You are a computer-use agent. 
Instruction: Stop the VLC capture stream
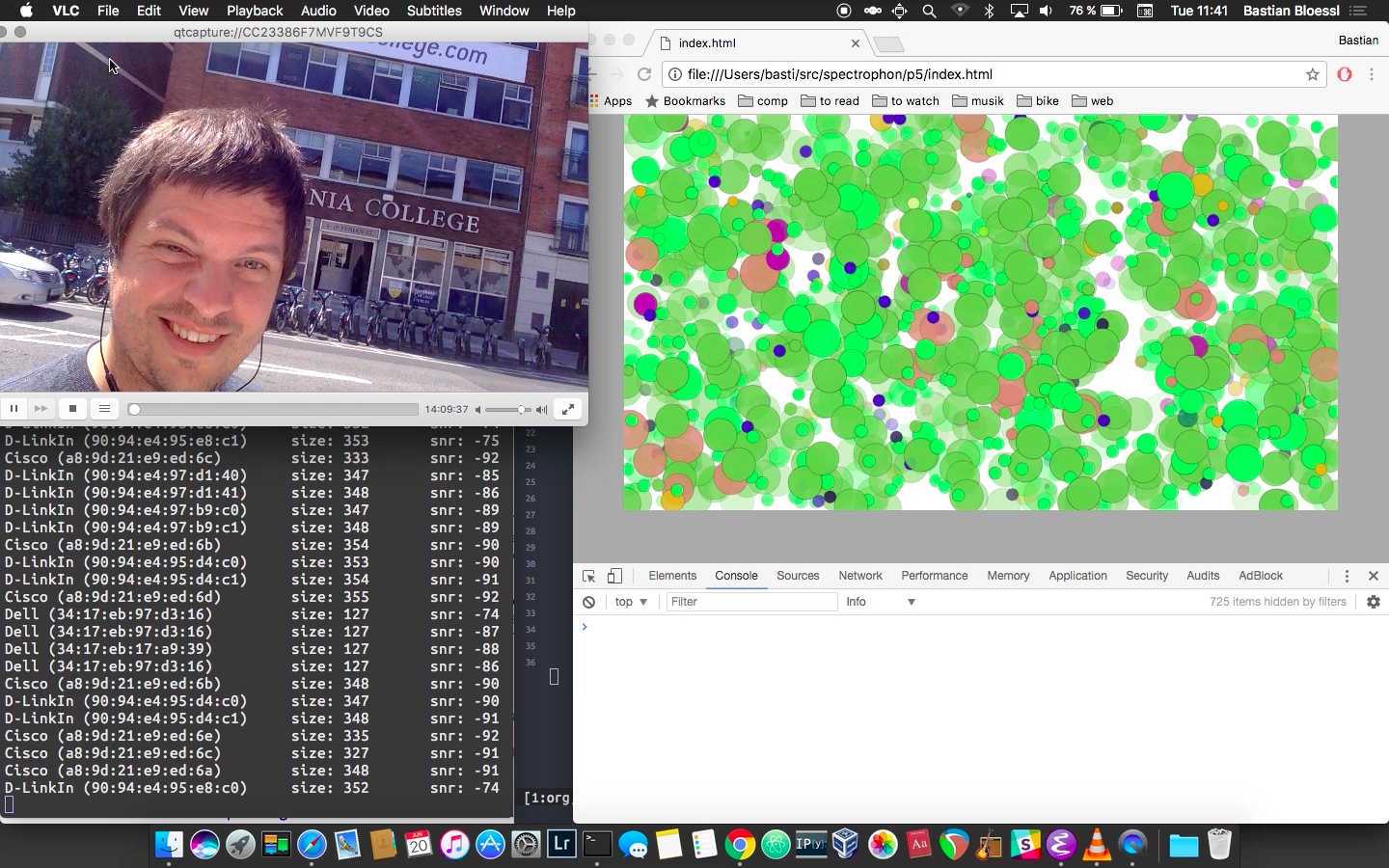pyautogui.click(x=72, y=409)
